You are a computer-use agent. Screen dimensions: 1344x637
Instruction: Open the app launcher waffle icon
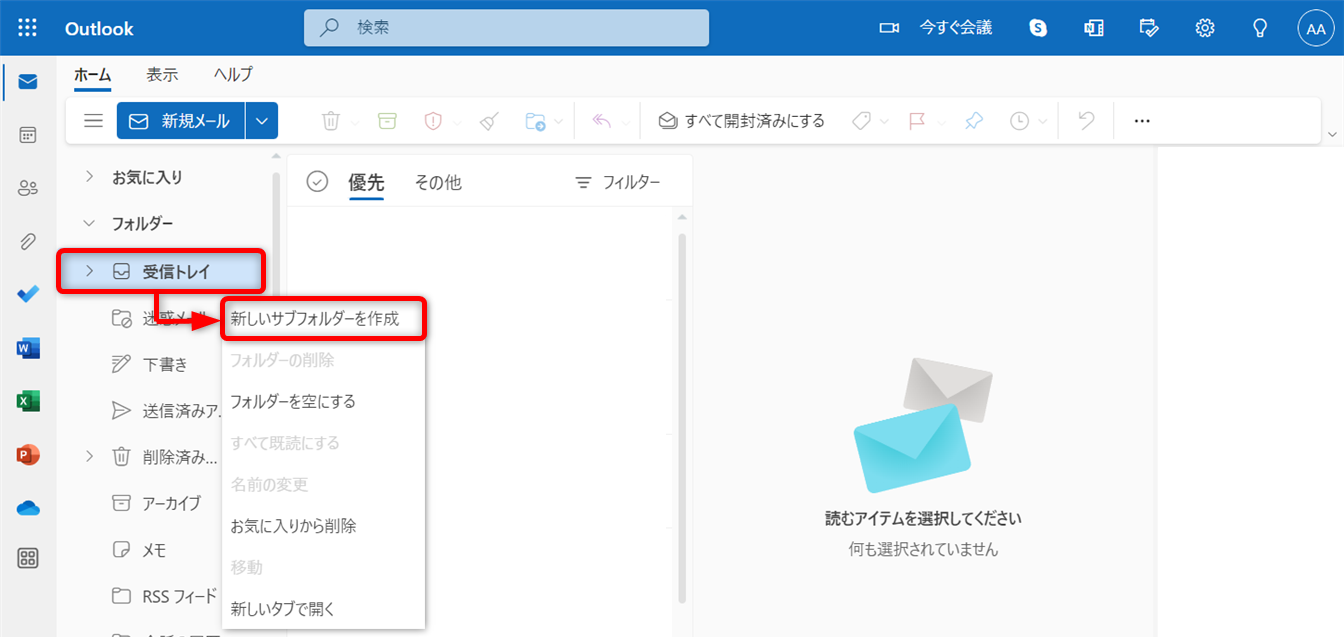coord(27,28)
